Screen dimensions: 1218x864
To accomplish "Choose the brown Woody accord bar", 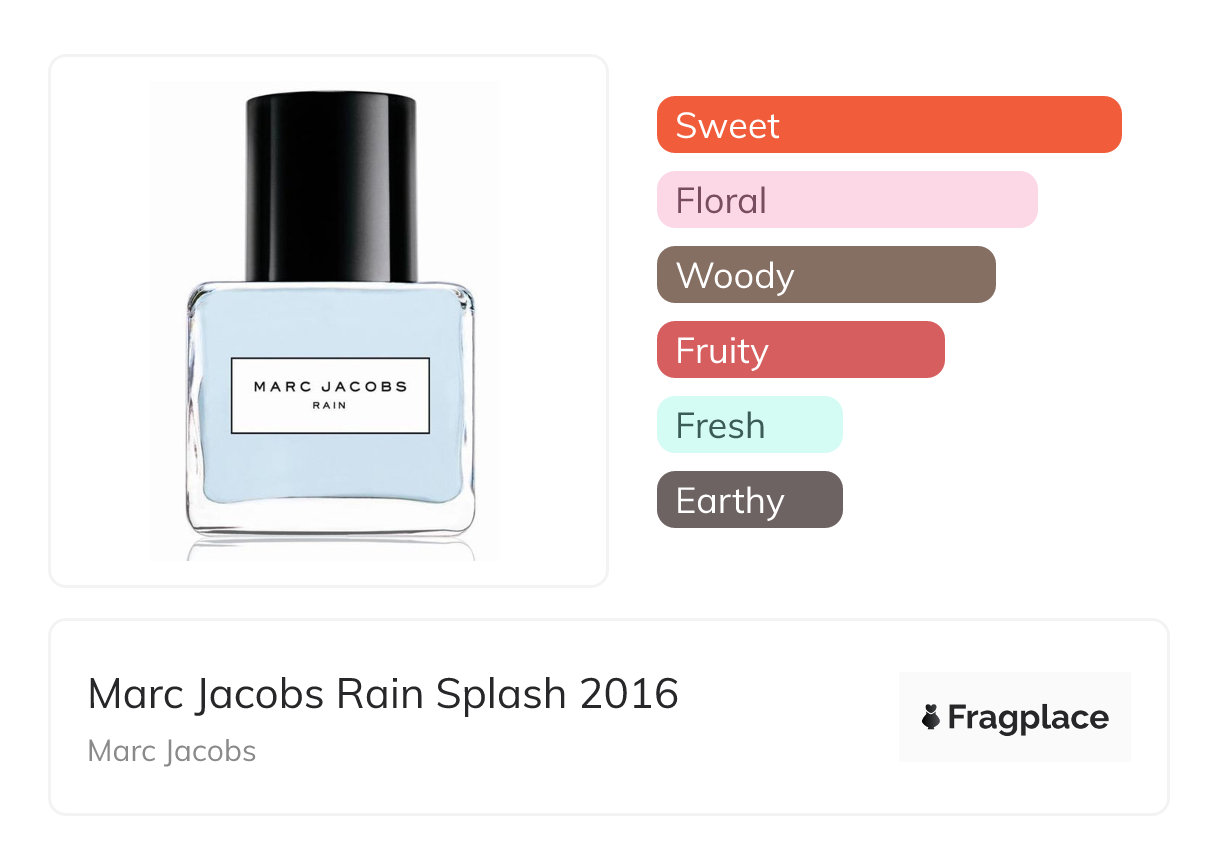I will tap(826, 275).
